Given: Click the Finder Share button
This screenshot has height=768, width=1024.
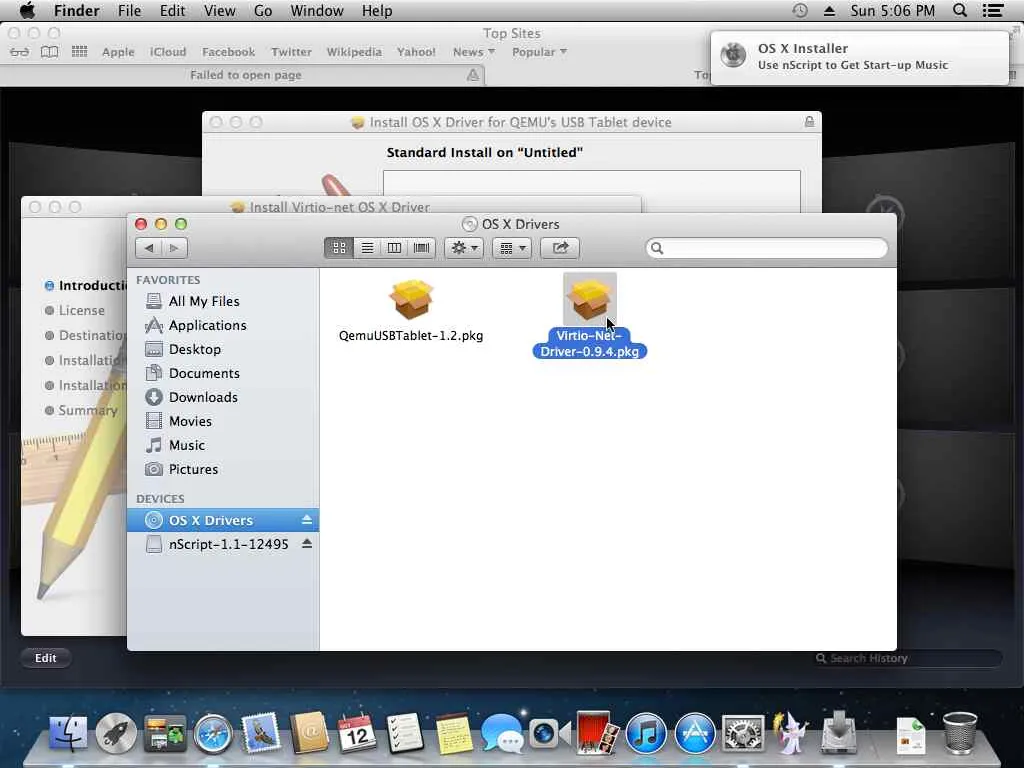Looking at the screenshot, I should (x=560, y=248).
